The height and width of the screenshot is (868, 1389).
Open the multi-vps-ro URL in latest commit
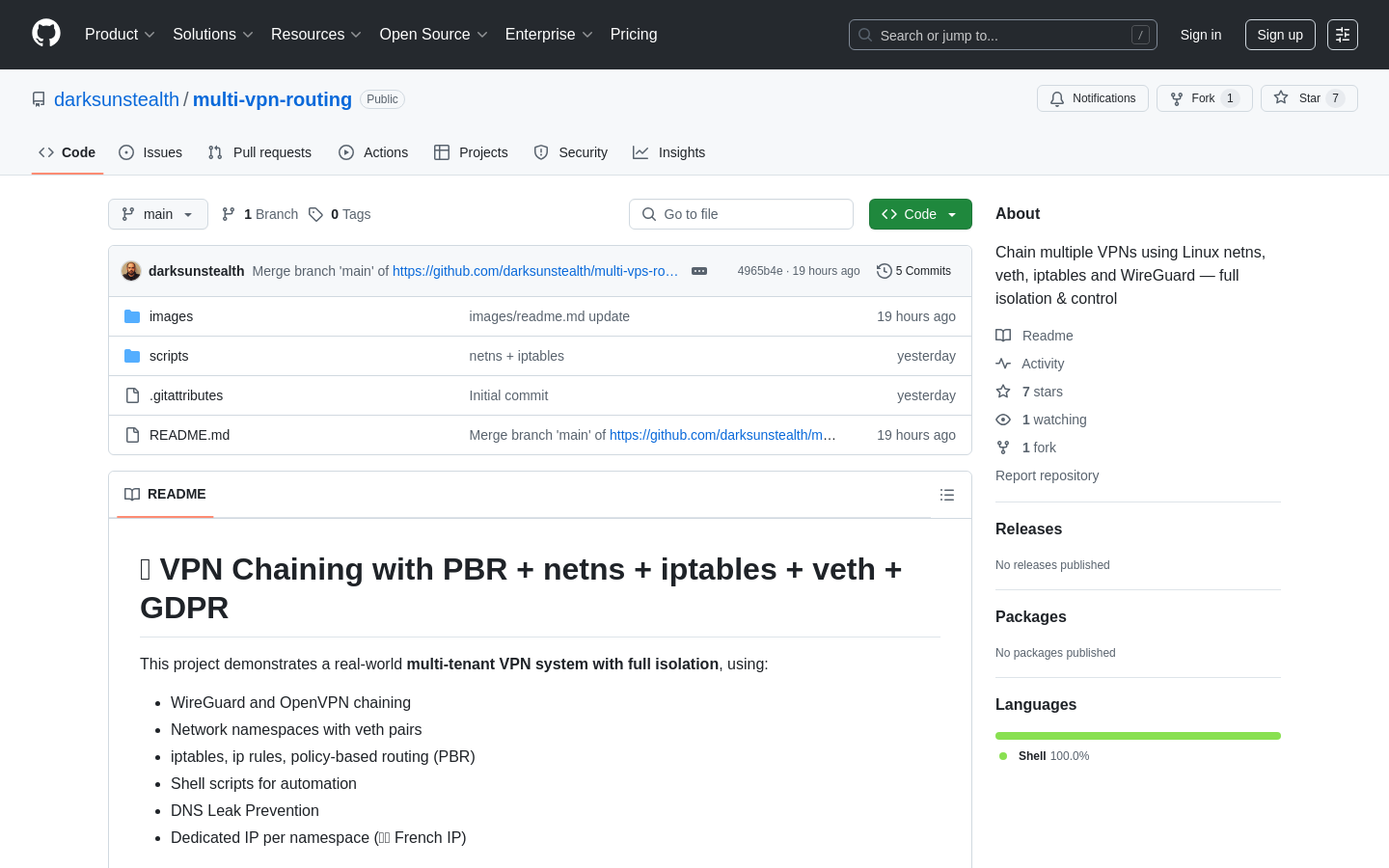tap(535, 271)
